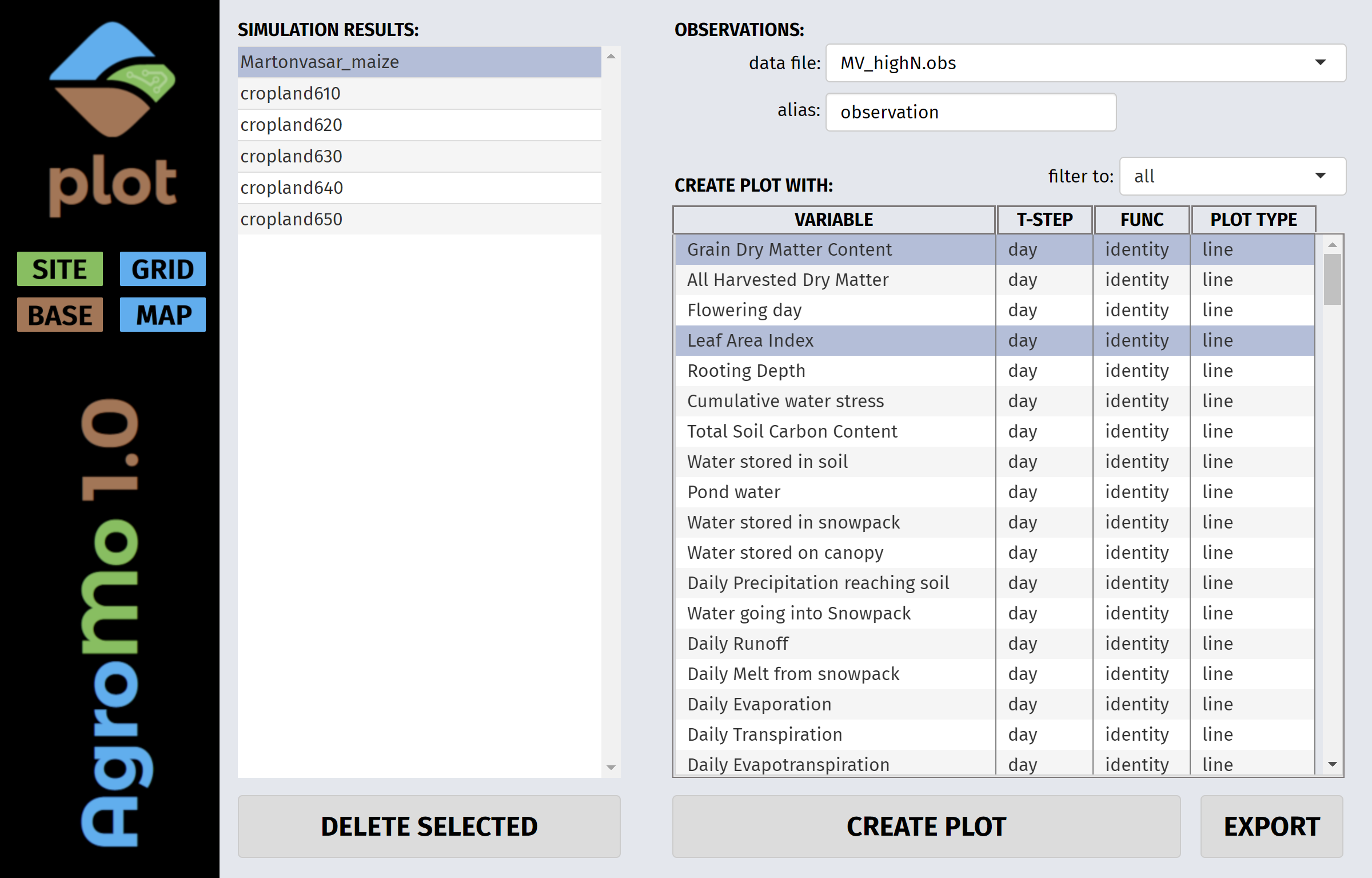Viewport: 1372px width, 878px height.
Task: Click scroll down arrow of variable table
Action: (1333, 764)
